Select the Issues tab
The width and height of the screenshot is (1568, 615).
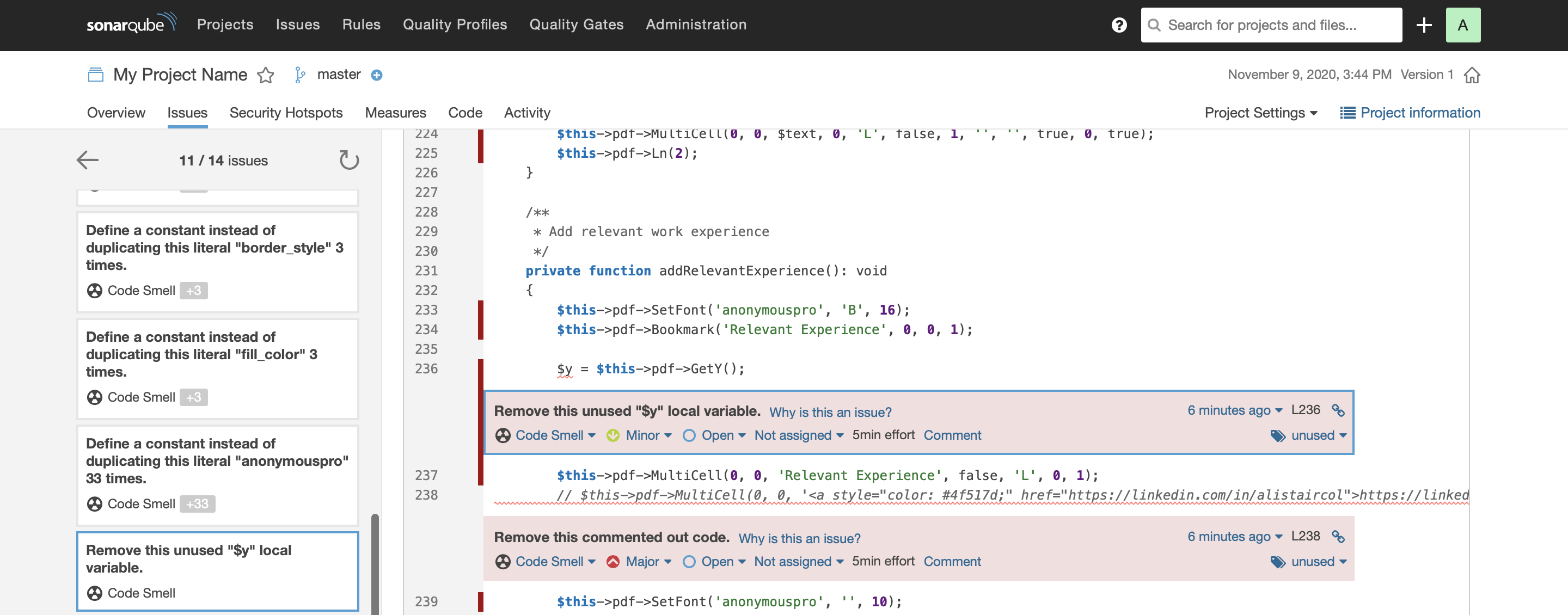pyautogui.click(x=187, y=112)
